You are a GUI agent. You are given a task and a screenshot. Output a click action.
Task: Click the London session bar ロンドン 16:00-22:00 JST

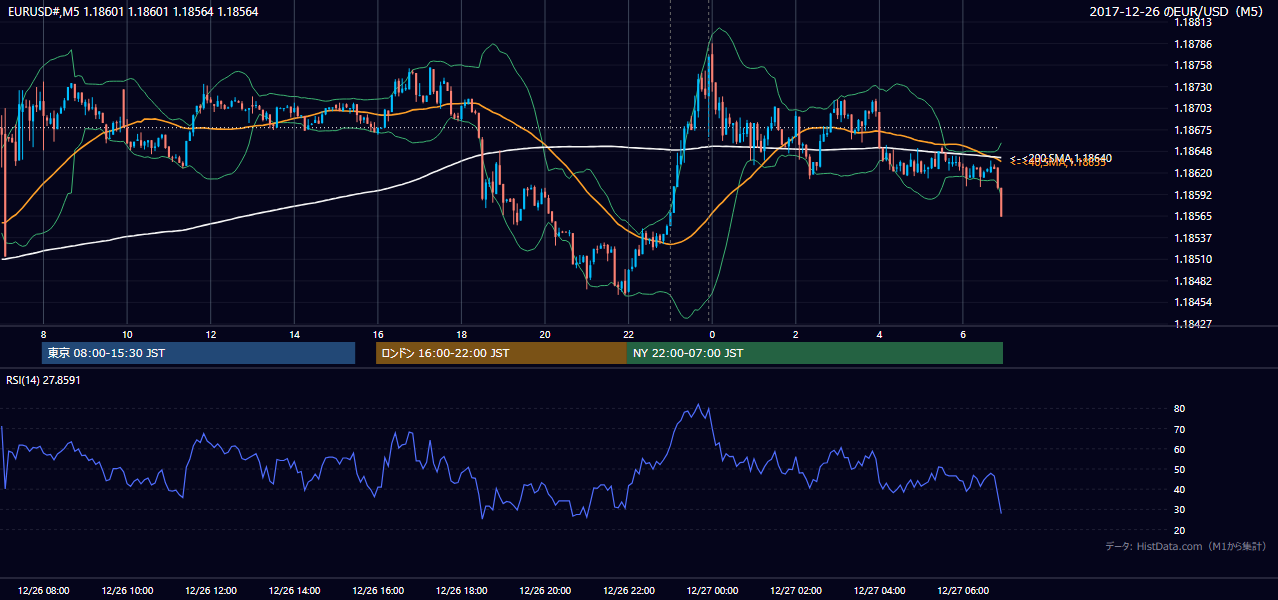click(x=501, y=353)
